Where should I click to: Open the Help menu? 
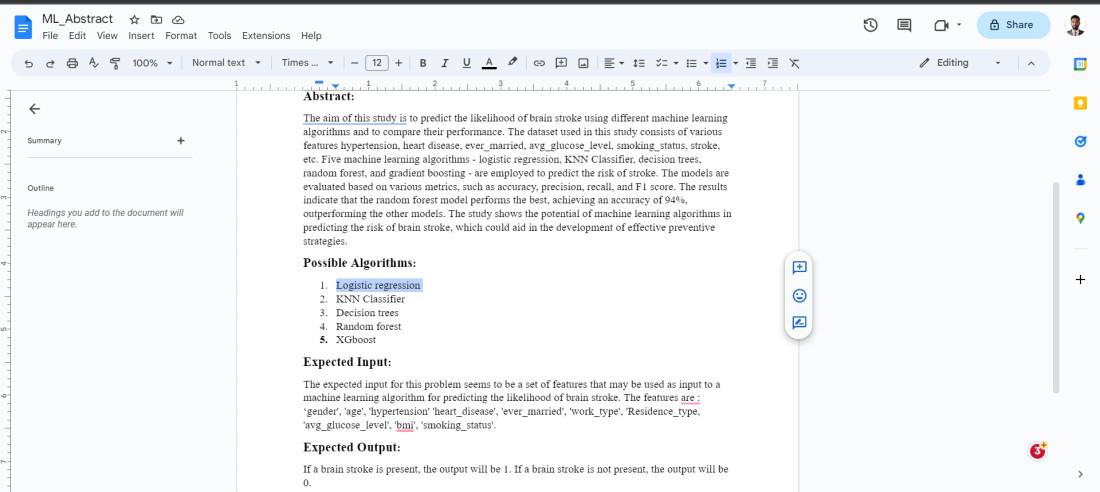coord(311,36)
